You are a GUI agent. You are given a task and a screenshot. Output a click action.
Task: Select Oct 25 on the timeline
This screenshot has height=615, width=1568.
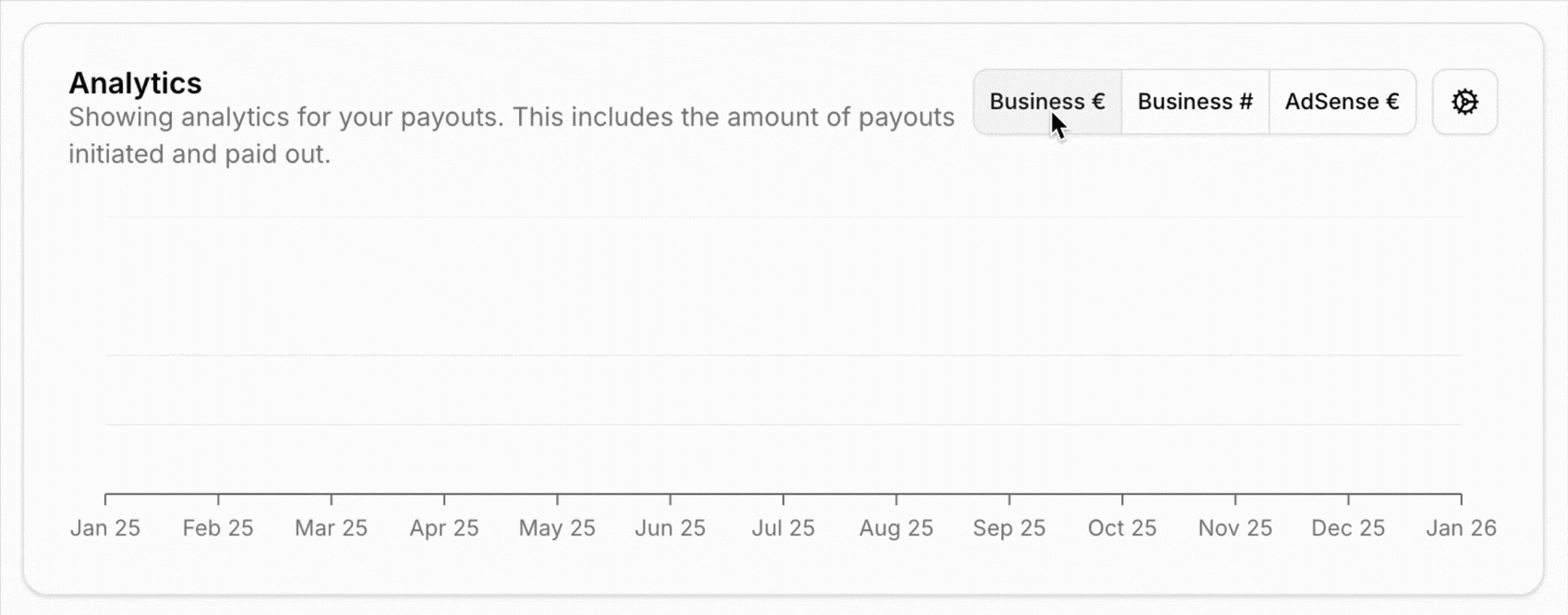coord(1122,528)
